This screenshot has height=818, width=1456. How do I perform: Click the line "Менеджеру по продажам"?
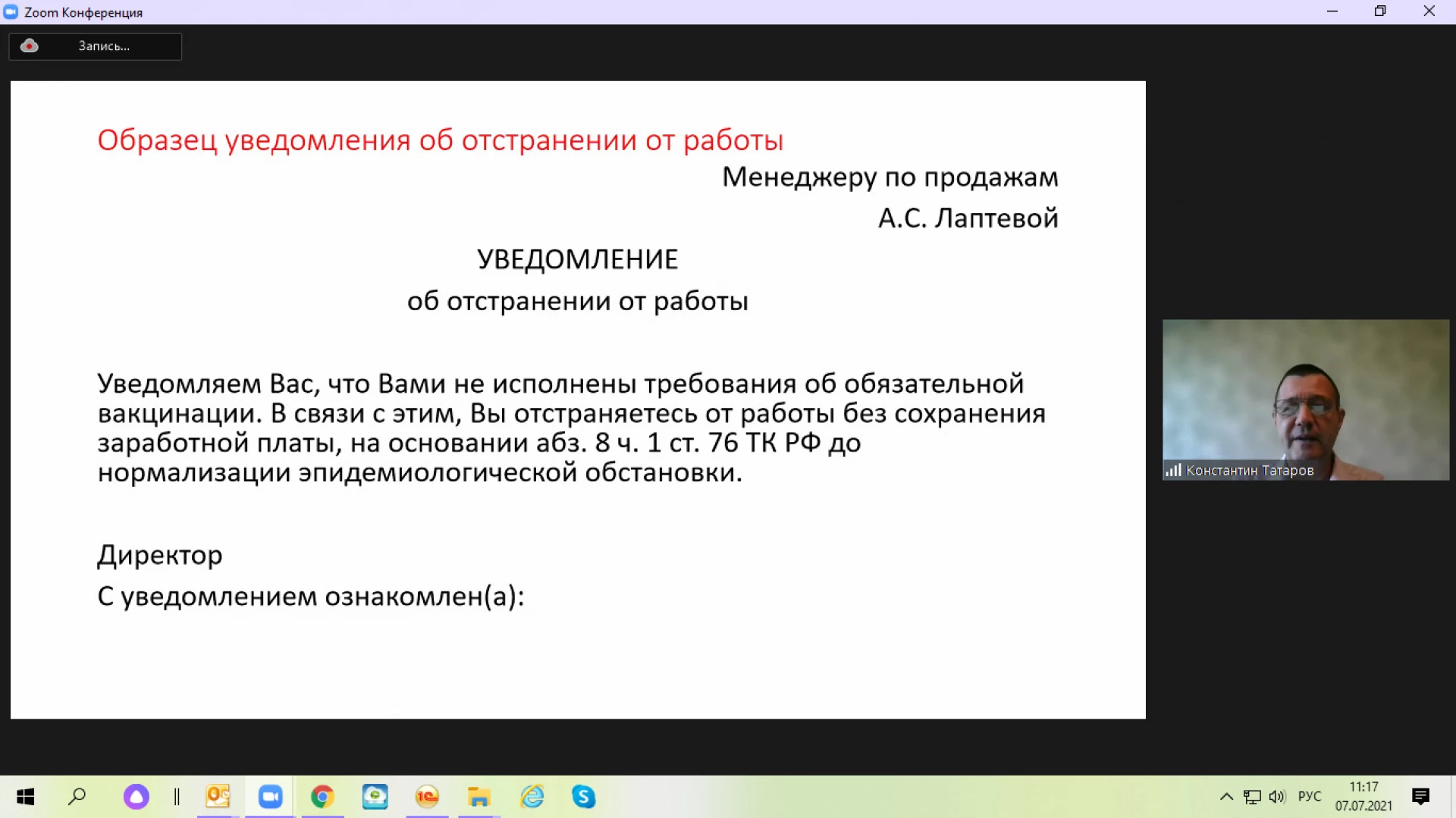click(890, 177)
